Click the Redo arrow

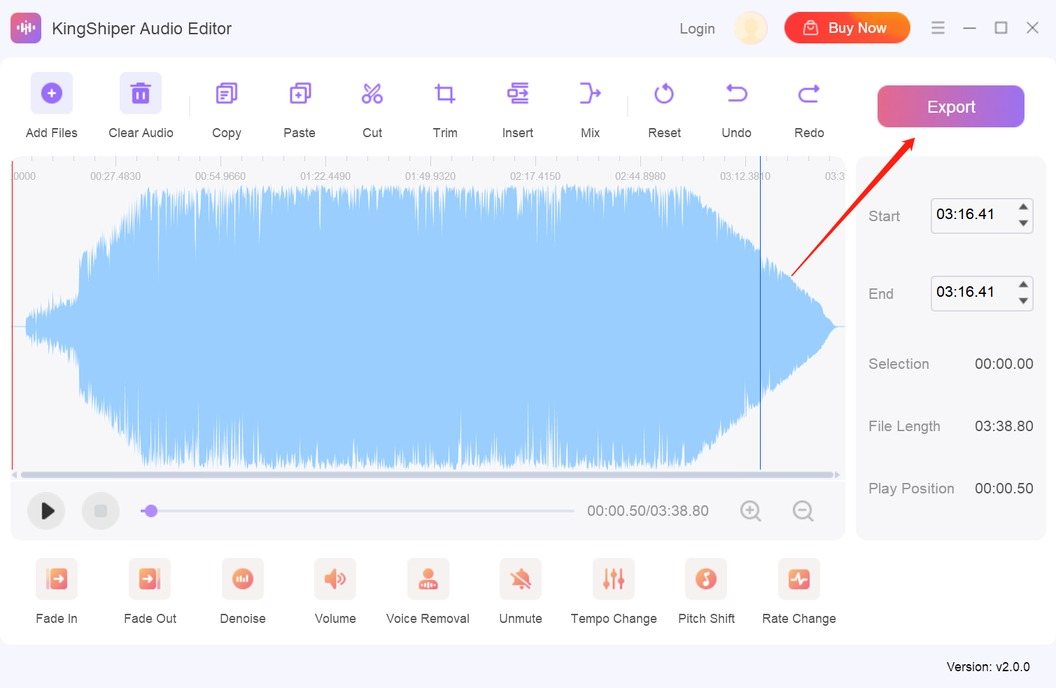click(809, 94)
